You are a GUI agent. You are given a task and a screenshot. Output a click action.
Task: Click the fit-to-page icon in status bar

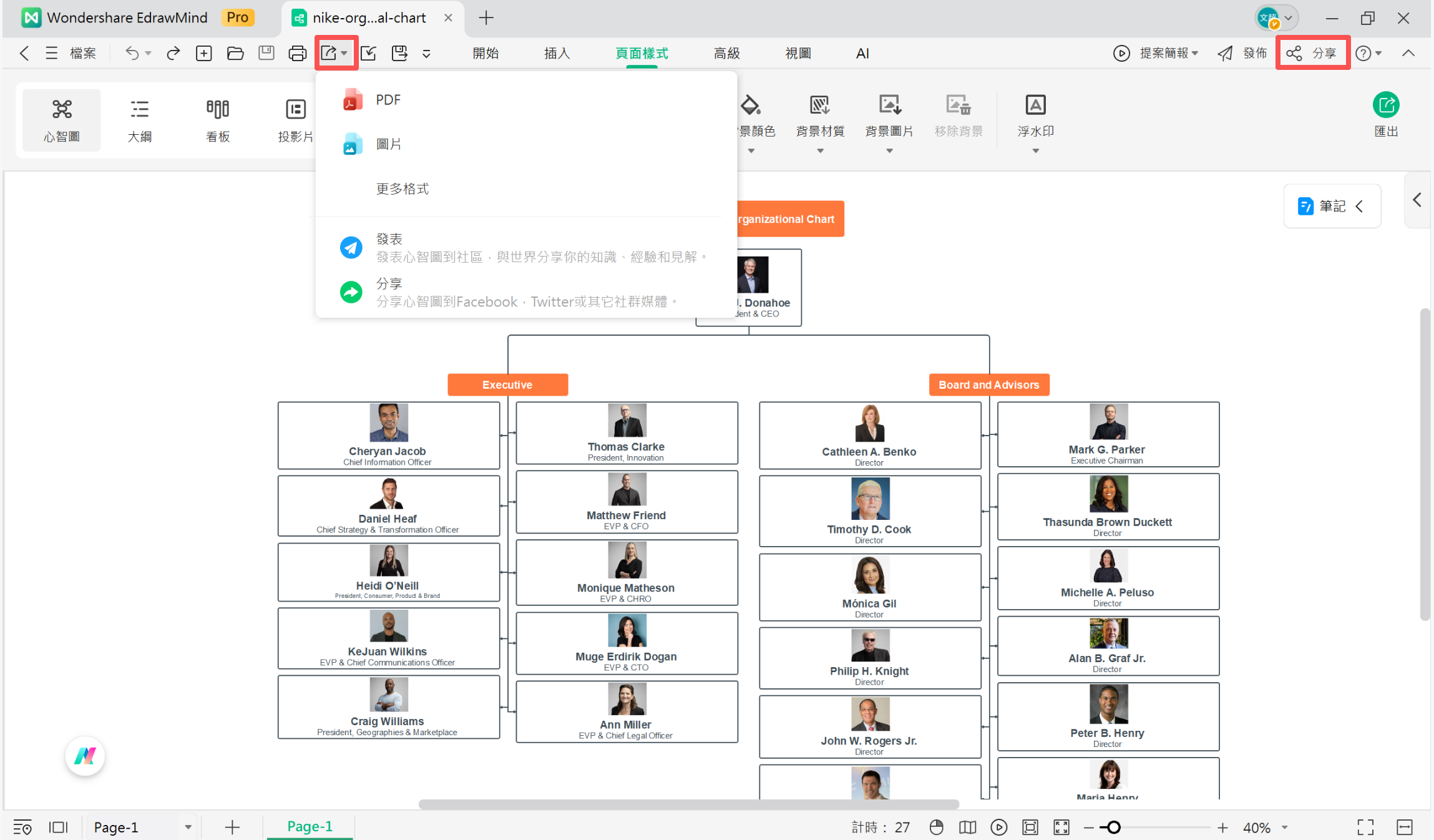pyautogui.click(x=1030, y=828)
